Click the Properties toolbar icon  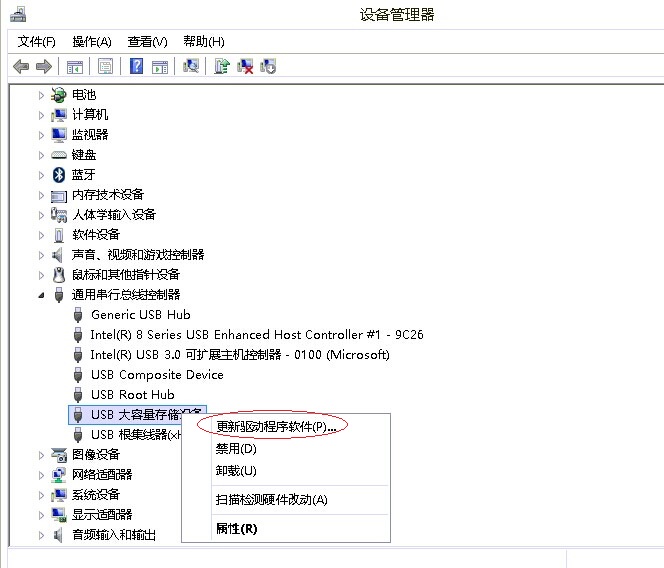coord(105,66)
